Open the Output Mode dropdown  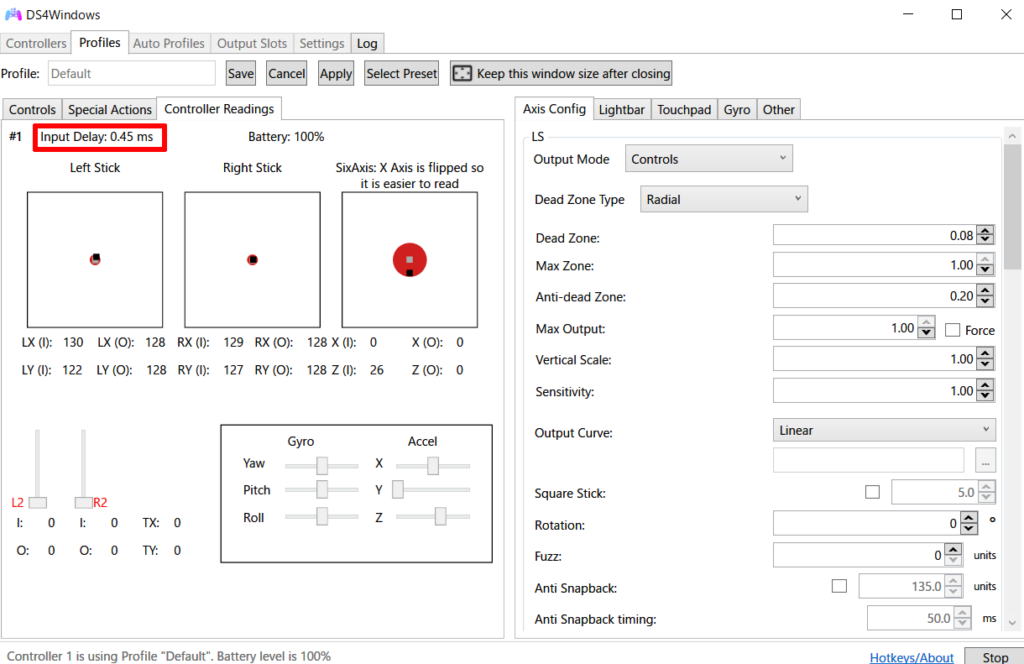(x=708, y=159)
